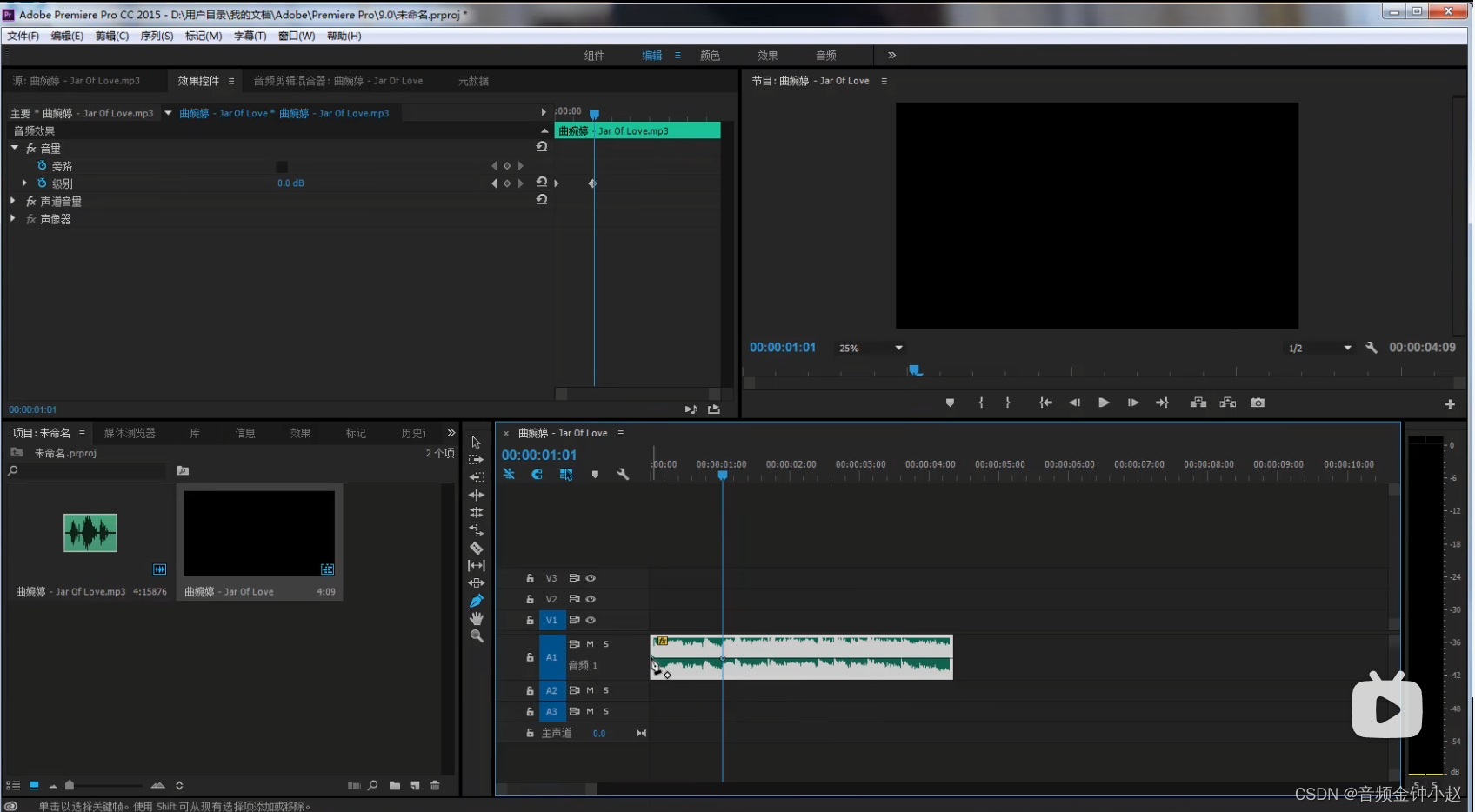Toggle V3 track output eye

[x=591, y=578]
